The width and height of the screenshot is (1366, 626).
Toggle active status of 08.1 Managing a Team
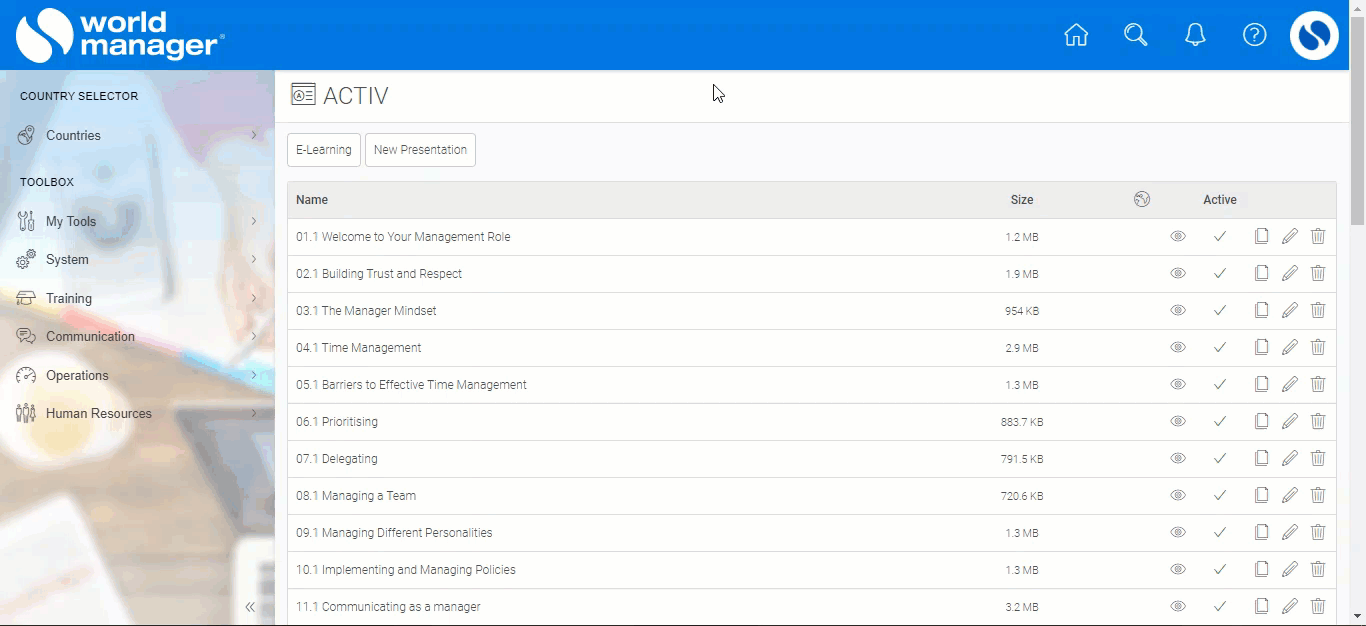[x=1220, y=496]
